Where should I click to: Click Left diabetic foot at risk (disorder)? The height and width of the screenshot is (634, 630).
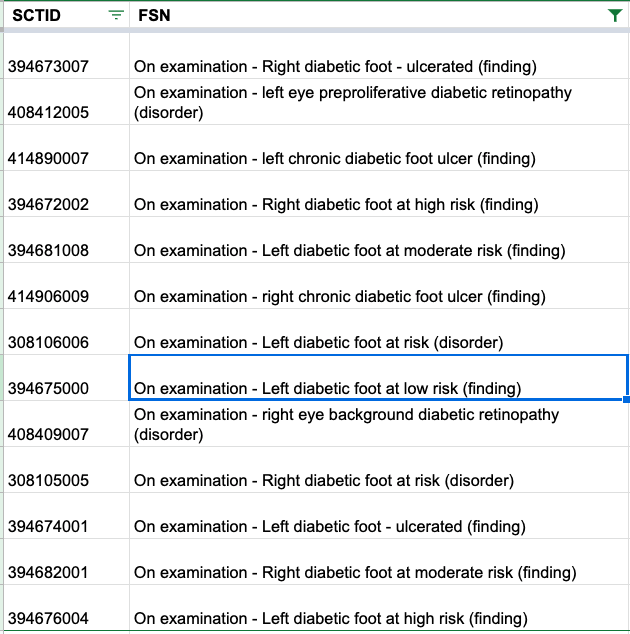pos(379,332)
